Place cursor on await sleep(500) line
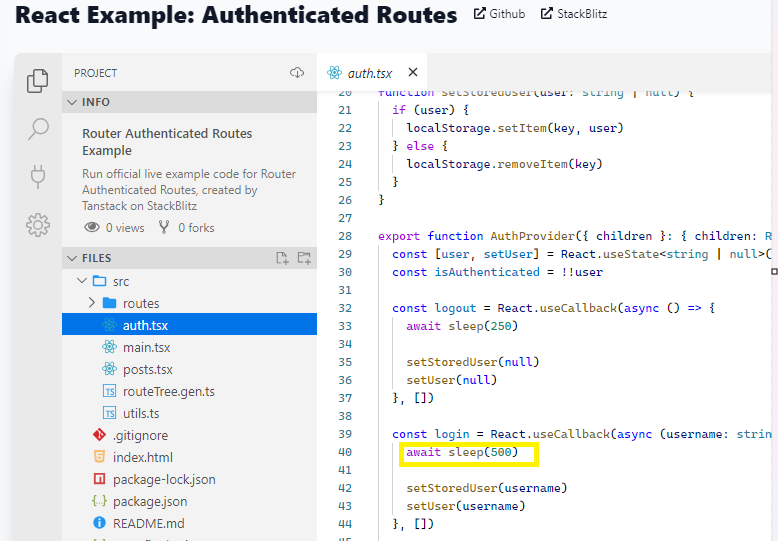This screenshot has height=541, width=778. point(462,452)
